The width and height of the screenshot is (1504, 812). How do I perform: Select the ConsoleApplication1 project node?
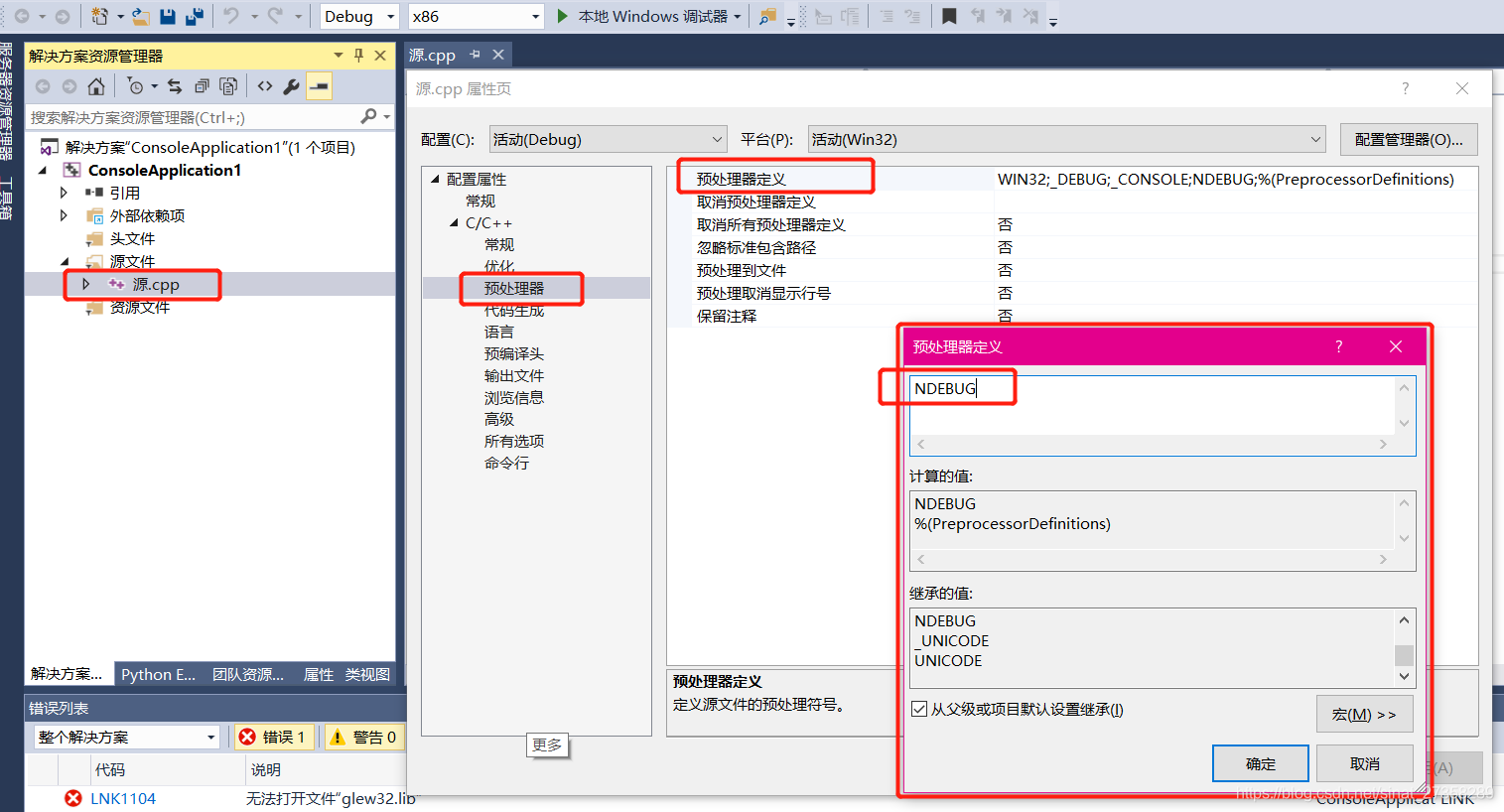point(165,170)
